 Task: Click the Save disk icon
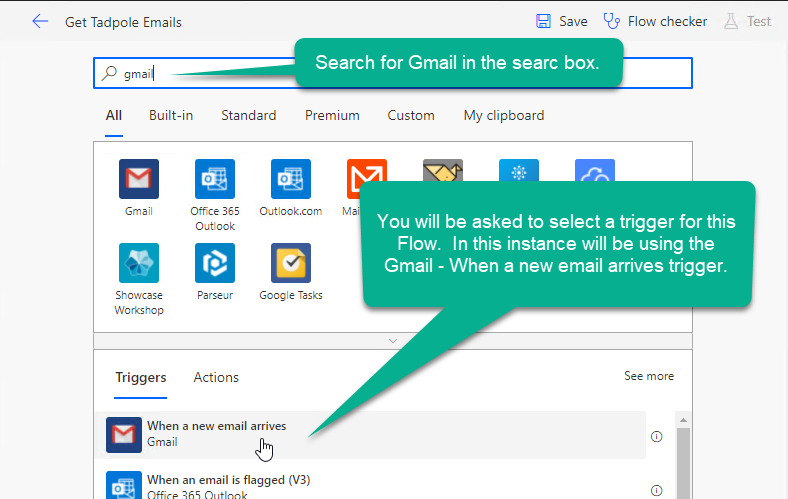coord(543,21)
